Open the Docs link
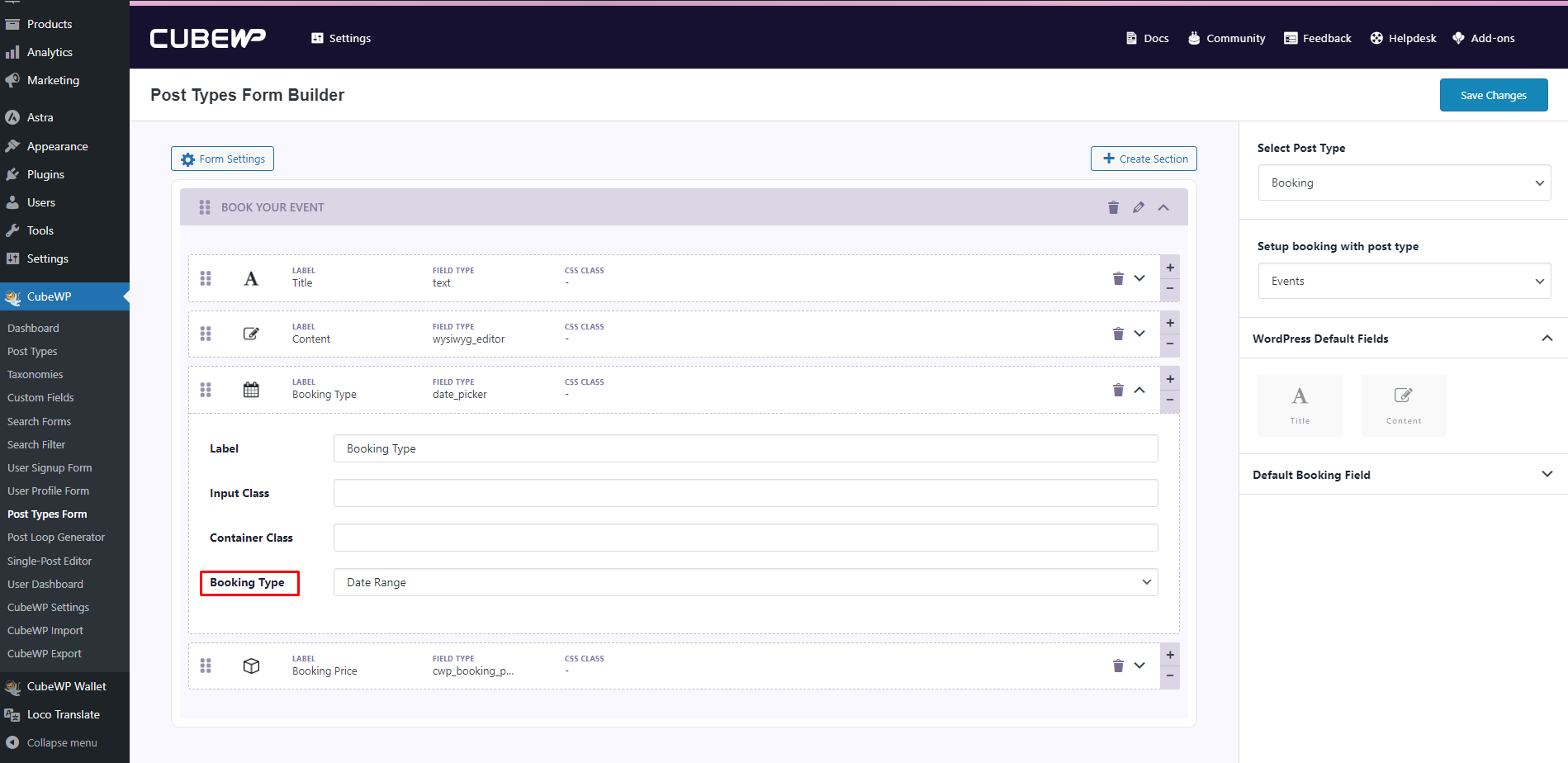The image size is (1568, 763). 1148,38
